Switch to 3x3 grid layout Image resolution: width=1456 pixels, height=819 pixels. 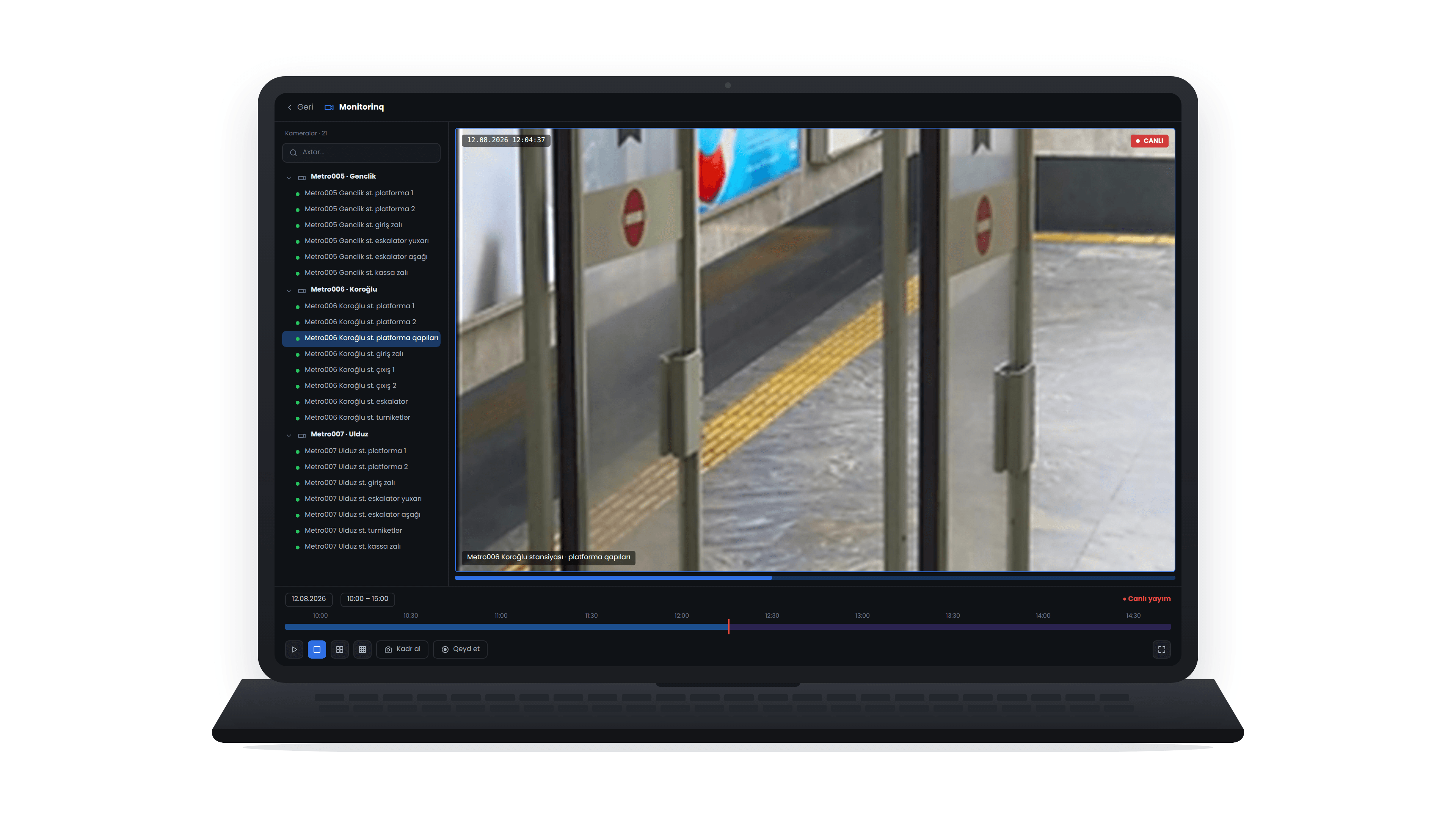[362, 650]
